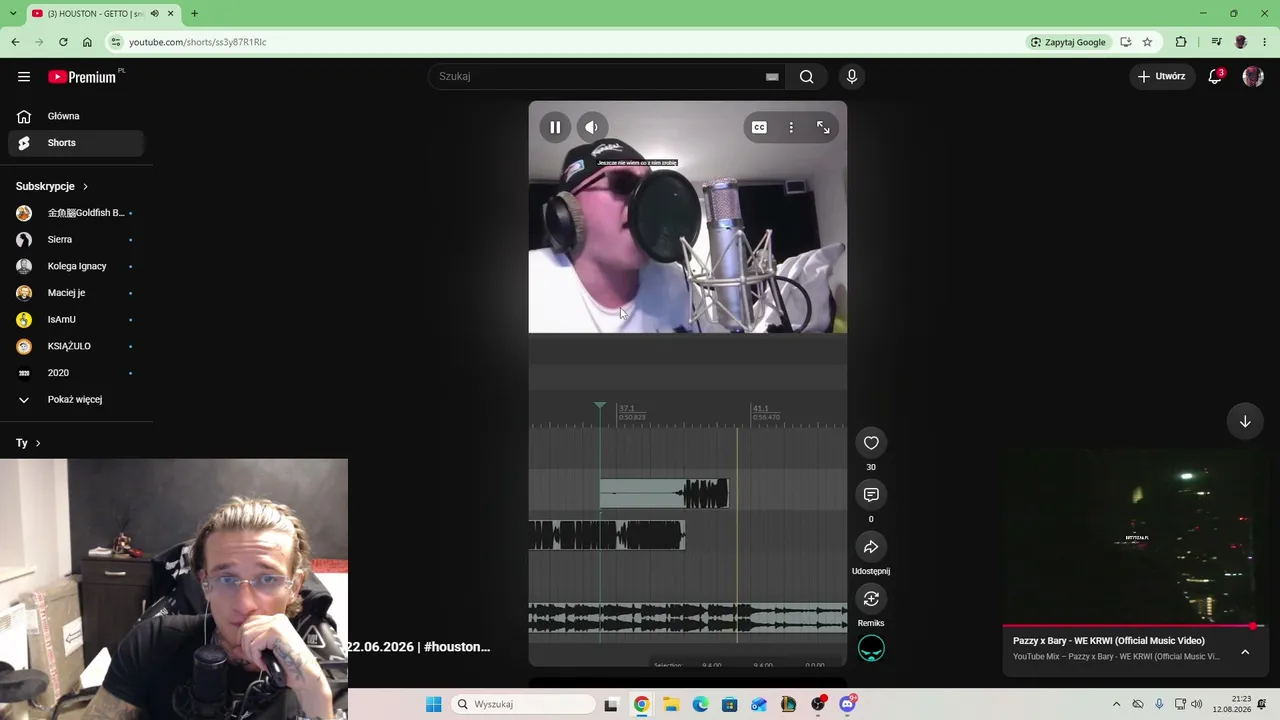Open comments for the Short
The image size is (1280, 720).
[x=871, y=495]
